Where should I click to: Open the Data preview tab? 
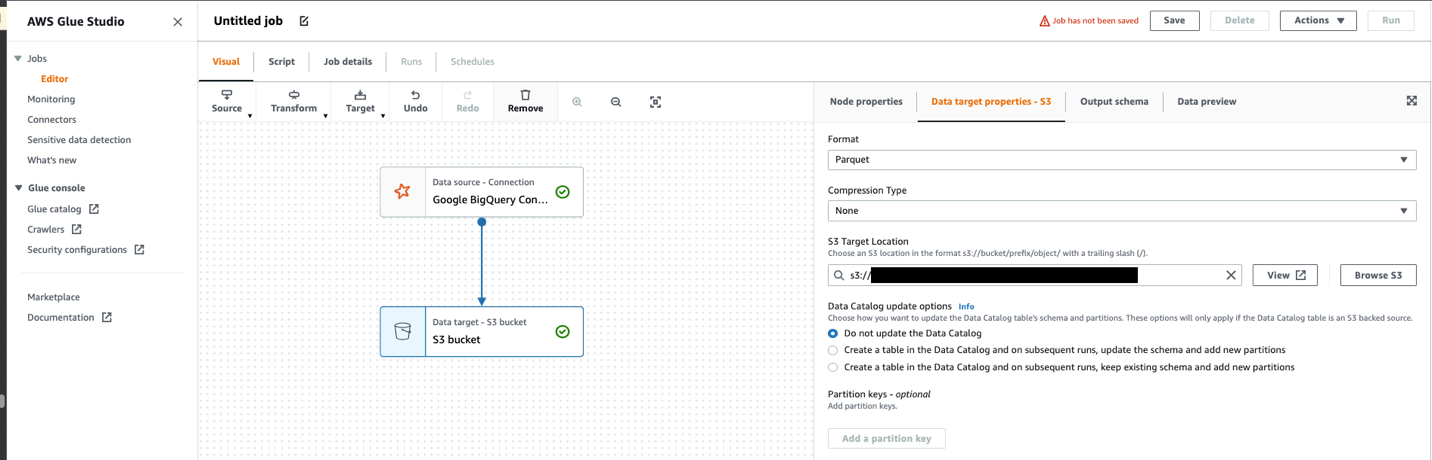tap(1207, 101)
